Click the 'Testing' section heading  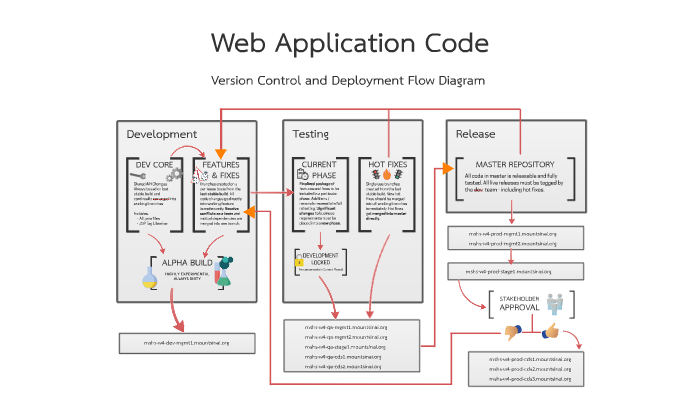(311, 134)
